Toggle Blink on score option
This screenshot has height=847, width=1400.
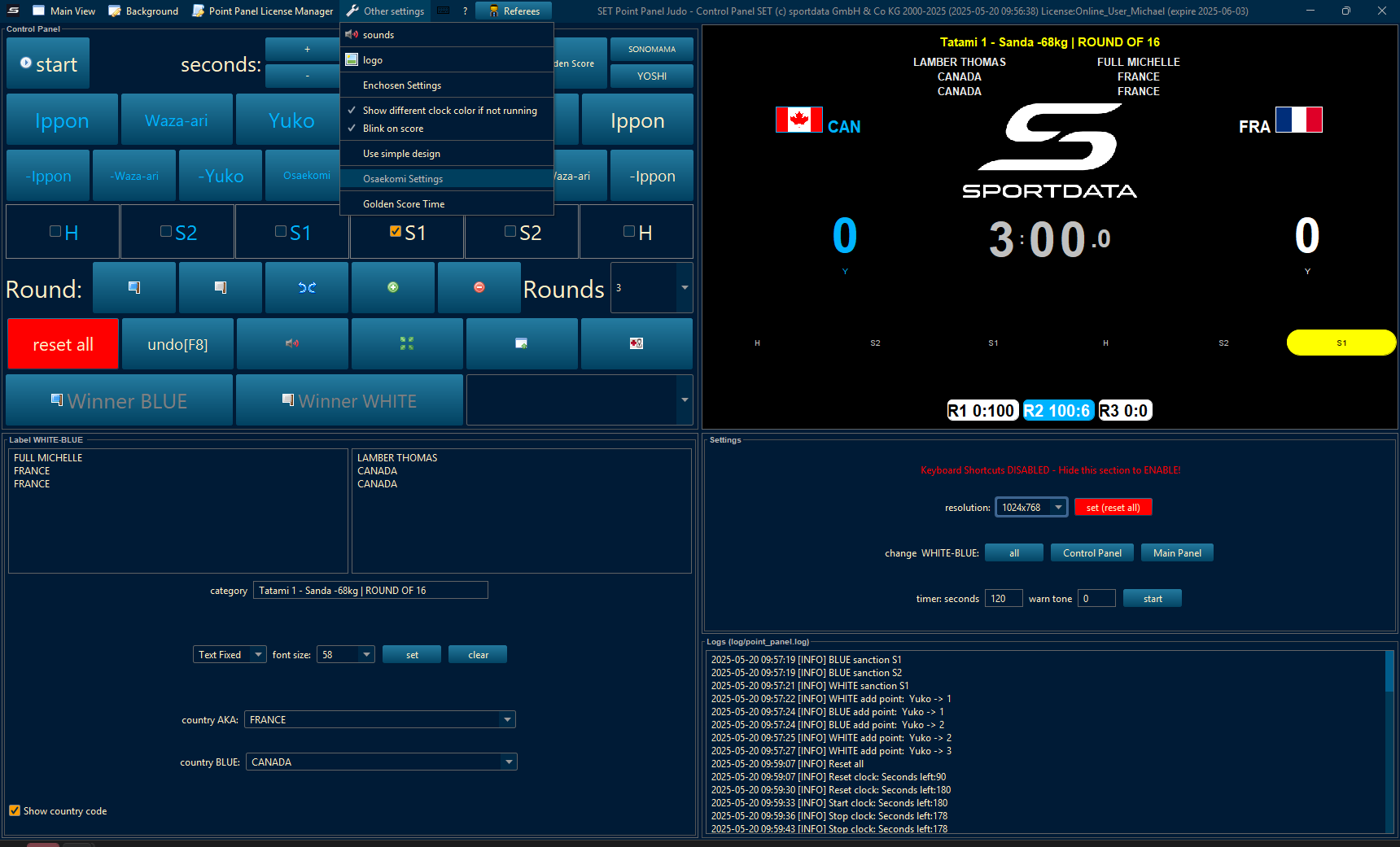click(447, 129)
